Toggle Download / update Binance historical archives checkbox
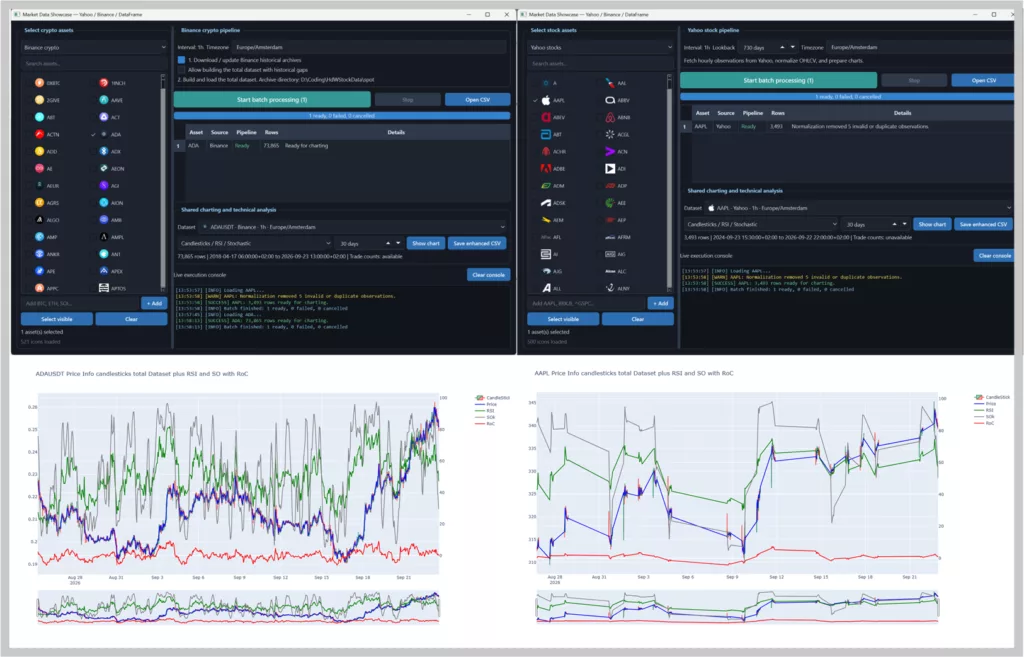 (x=182, y=59)
